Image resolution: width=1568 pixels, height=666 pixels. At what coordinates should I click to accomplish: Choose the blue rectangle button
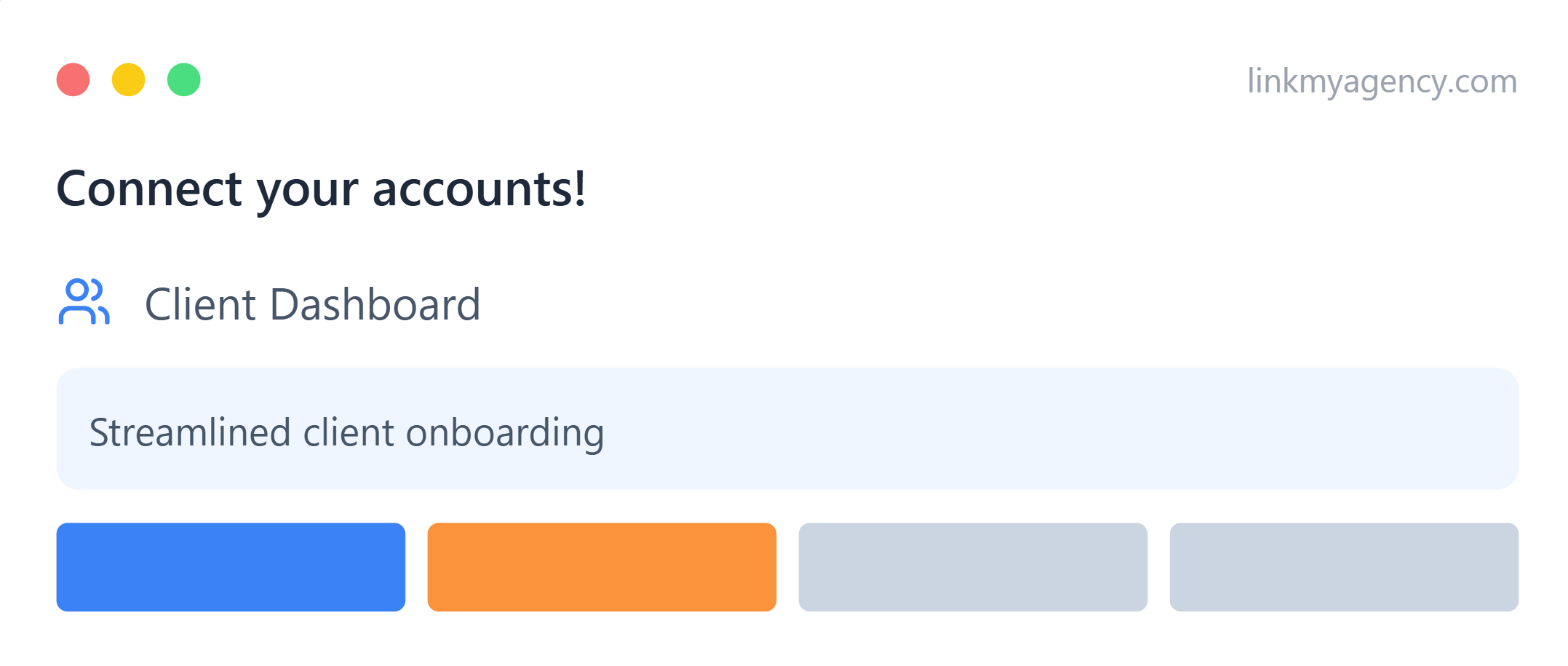pyautogui.click(x=231, y=567)
